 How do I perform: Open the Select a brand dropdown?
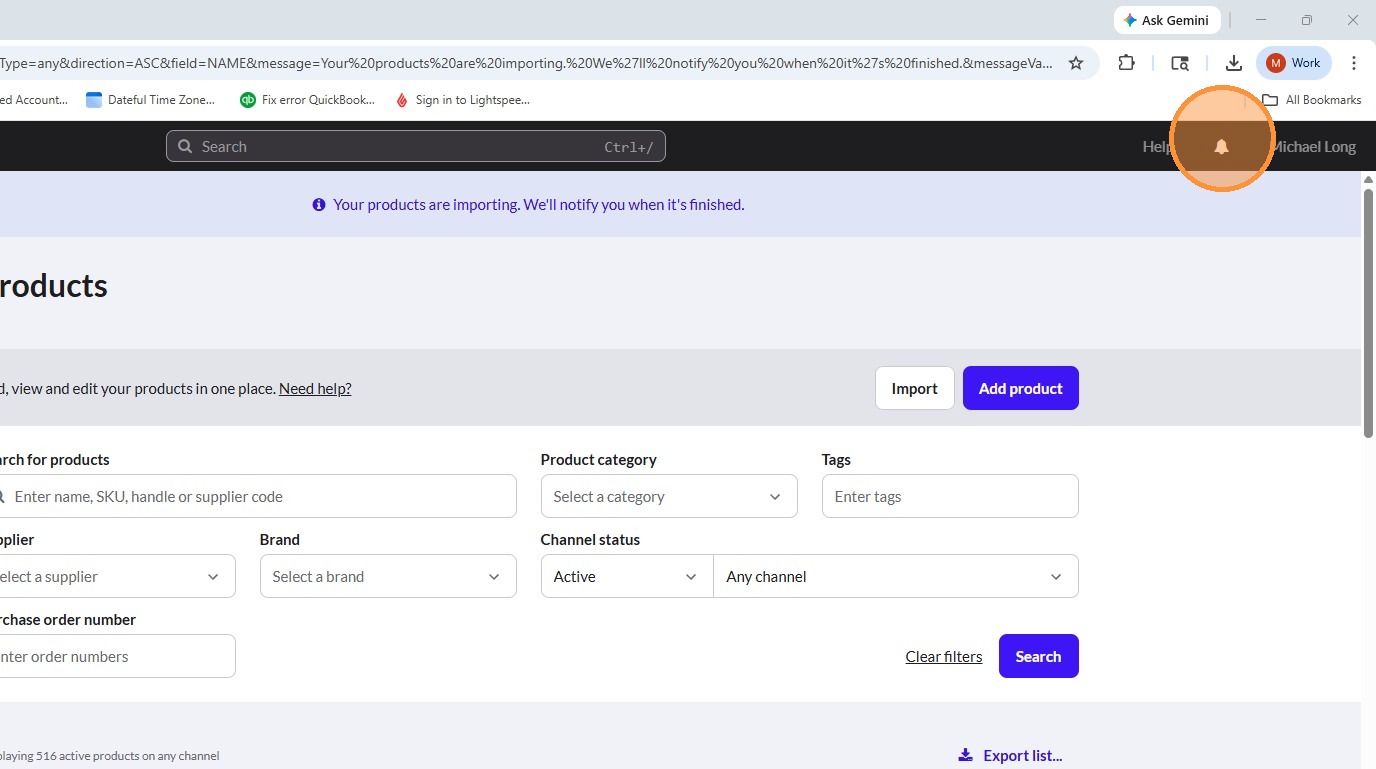[388, 576]
